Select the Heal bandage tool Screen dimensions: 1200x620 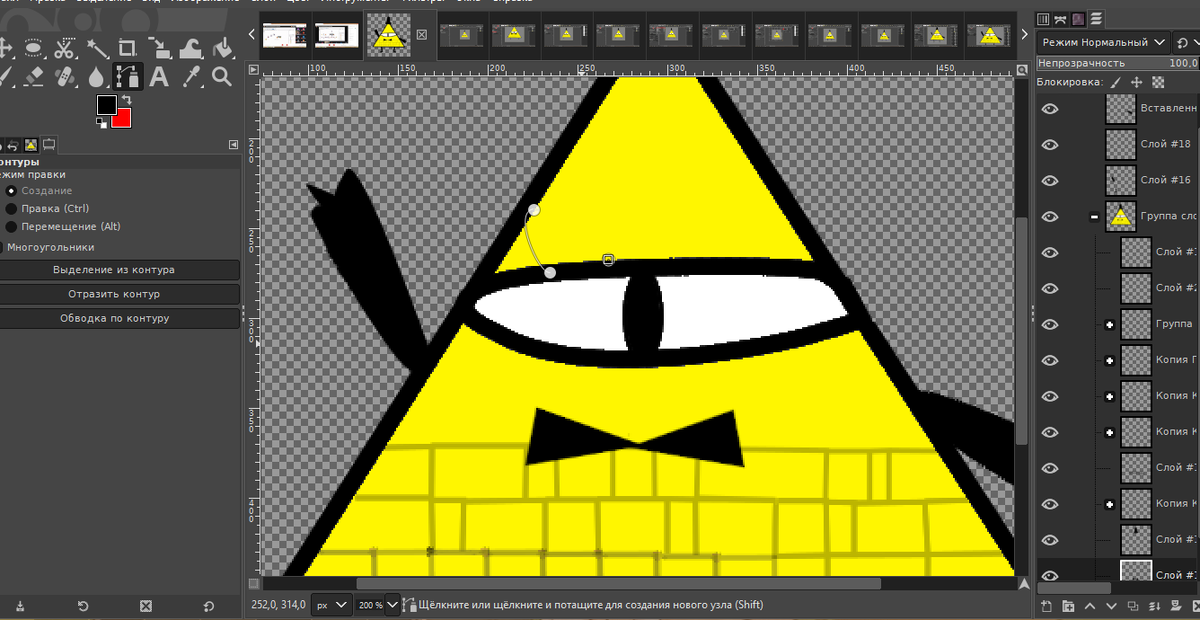coord(65,77)
